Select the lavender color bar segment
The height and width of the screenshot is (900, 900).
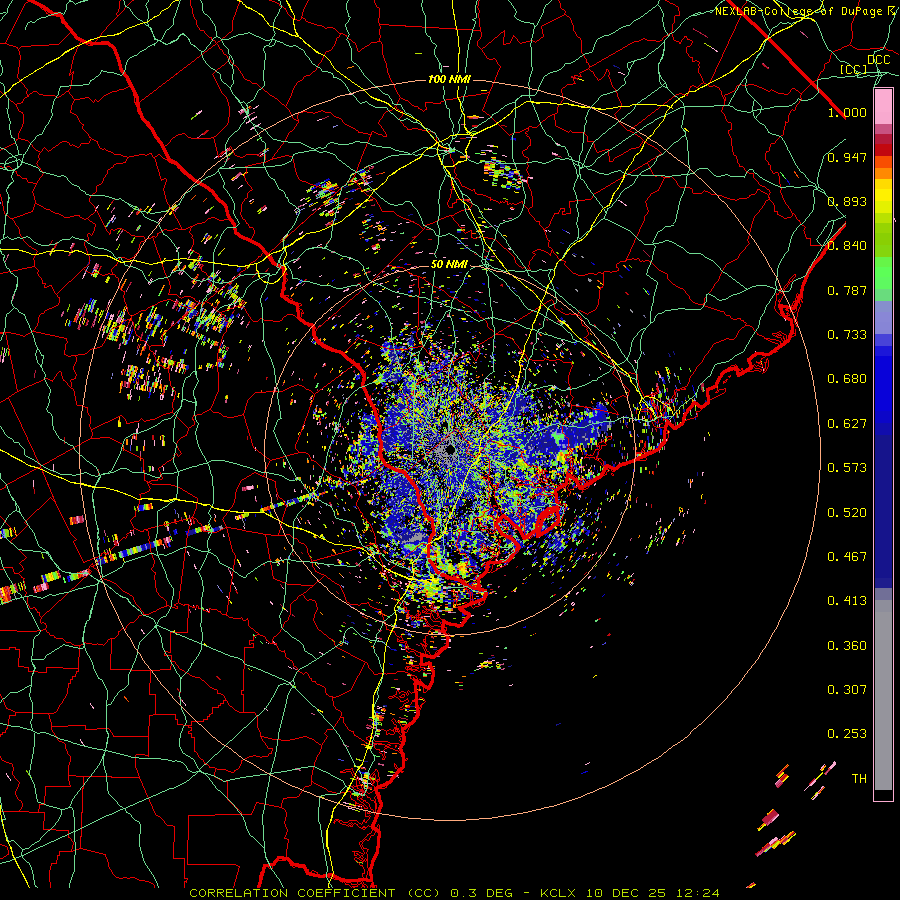(883, 319)
